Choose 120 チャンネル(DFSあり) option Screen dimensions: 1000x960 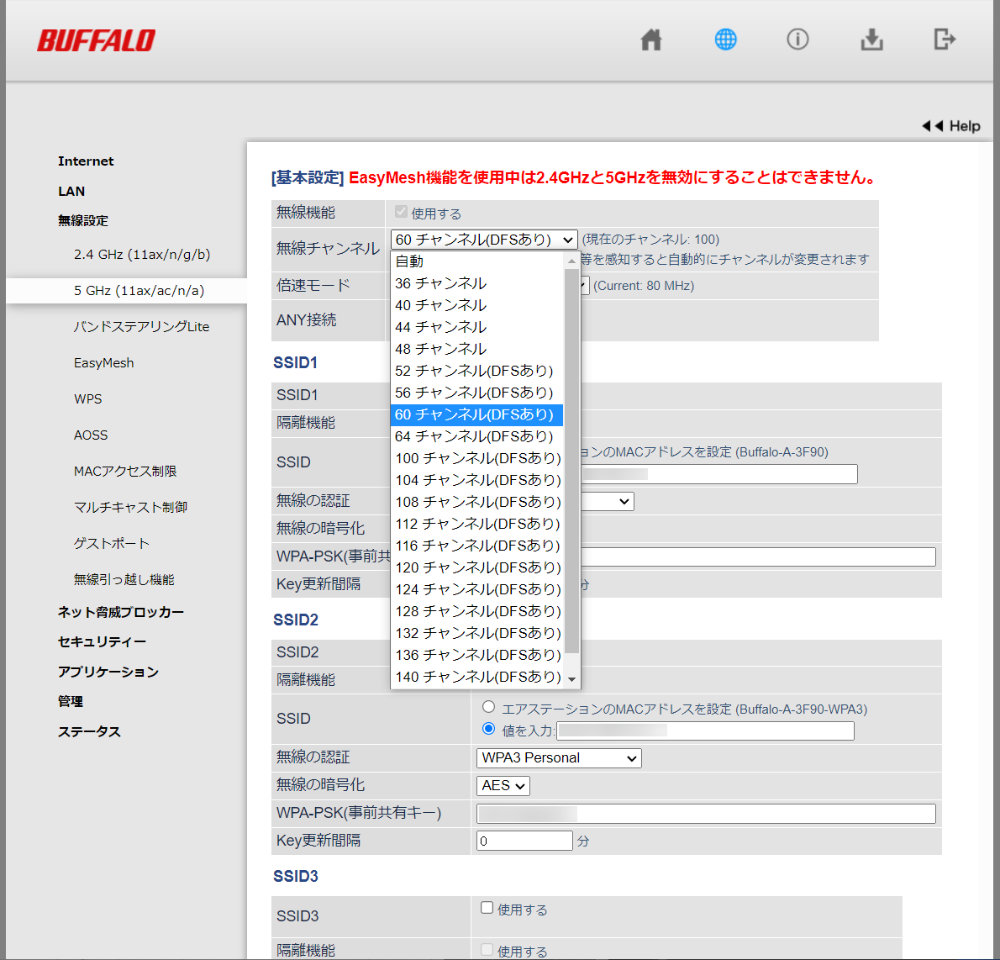476,567
